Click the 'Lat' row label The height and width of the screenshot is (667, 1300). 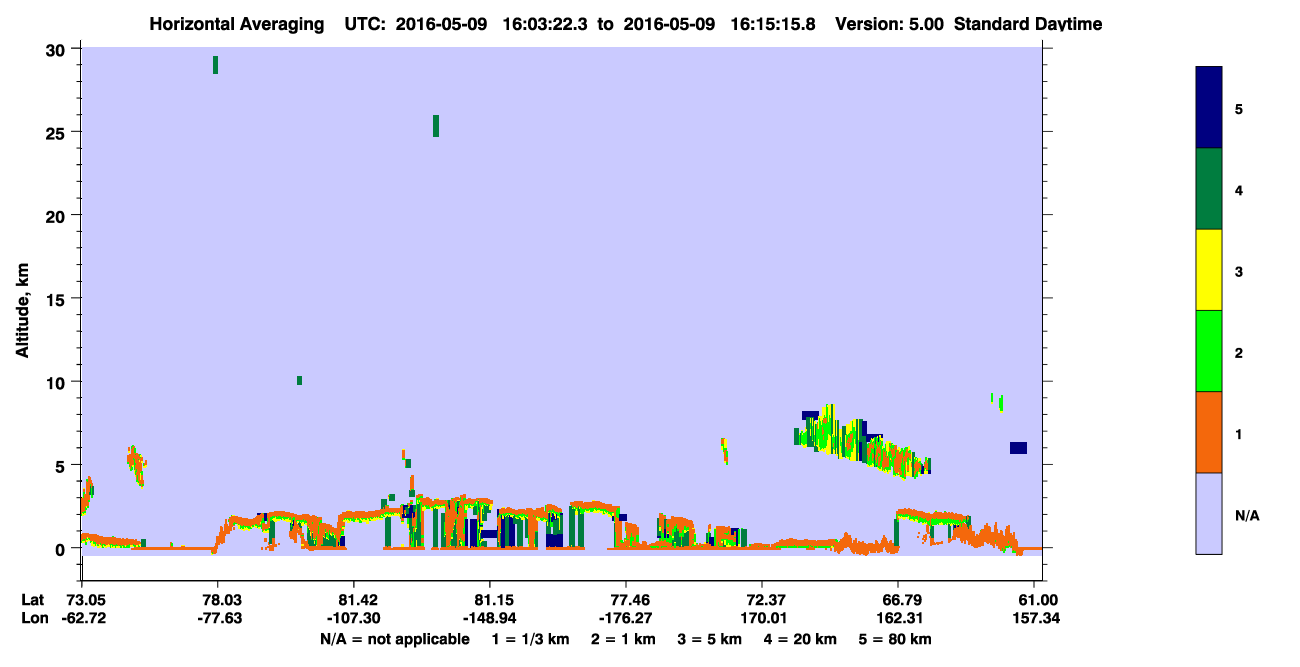(33, 599)
